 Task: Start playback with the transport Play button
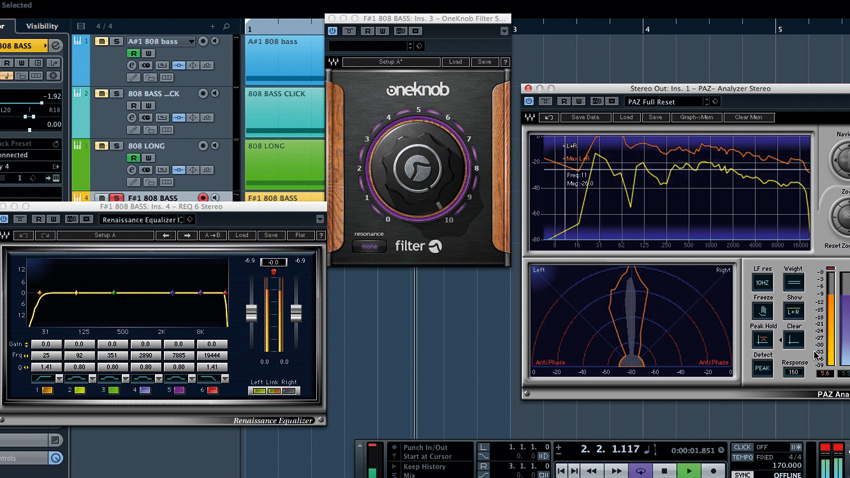(688, 470)
